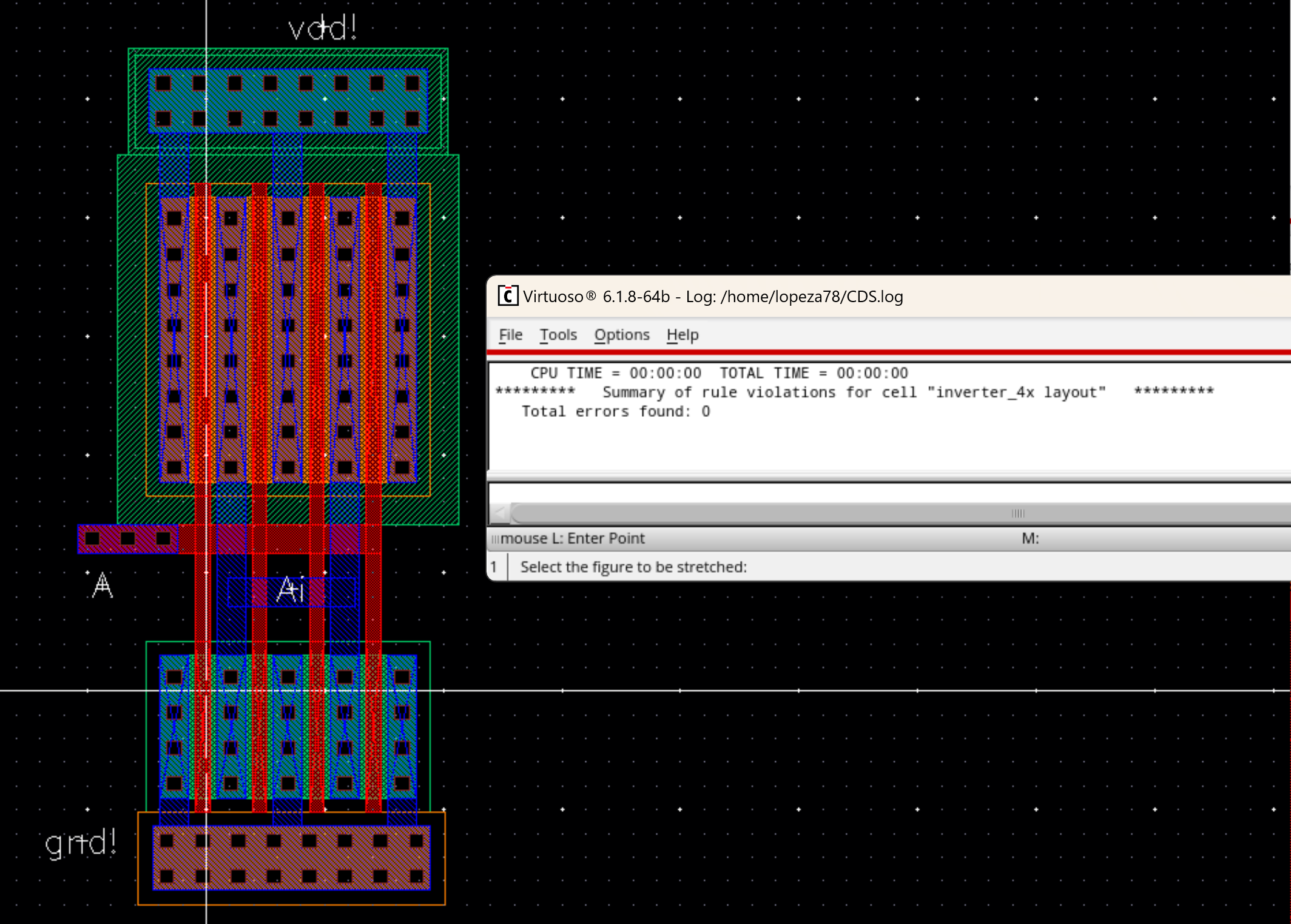Open the Options menu

621,335
